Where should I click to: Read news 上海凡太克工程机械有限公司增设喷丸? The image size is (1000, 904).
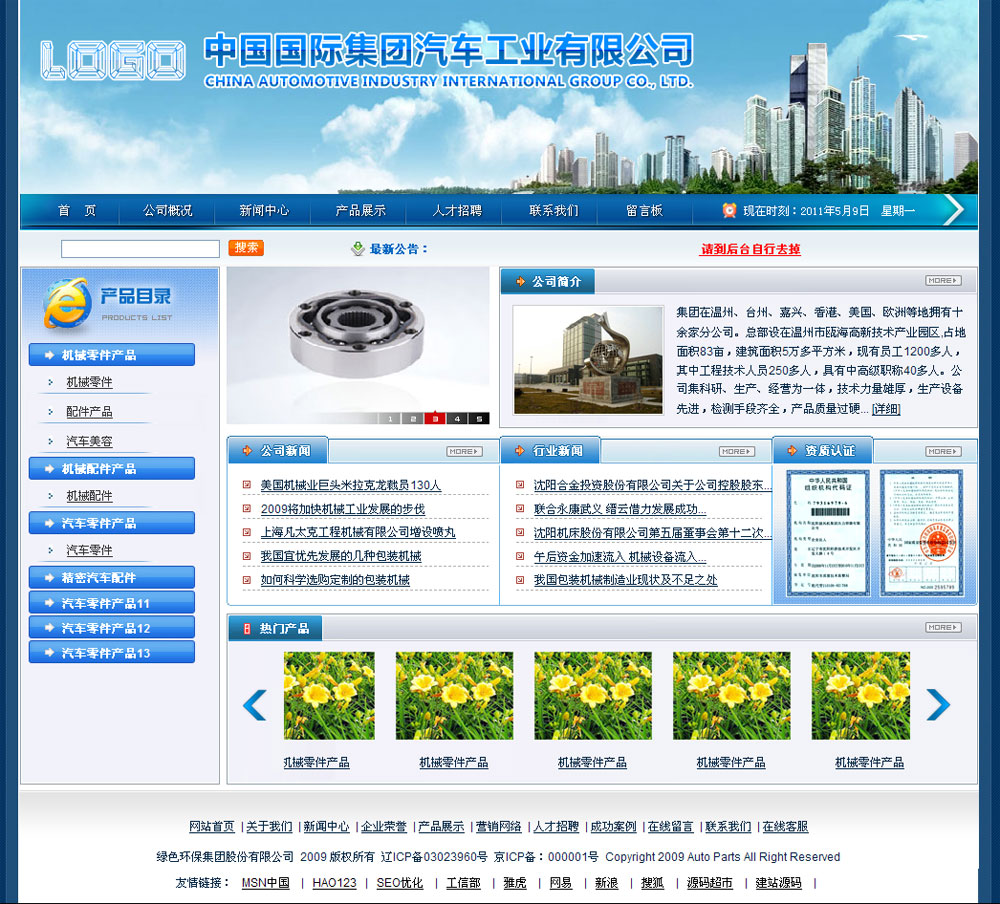[358, 532]
